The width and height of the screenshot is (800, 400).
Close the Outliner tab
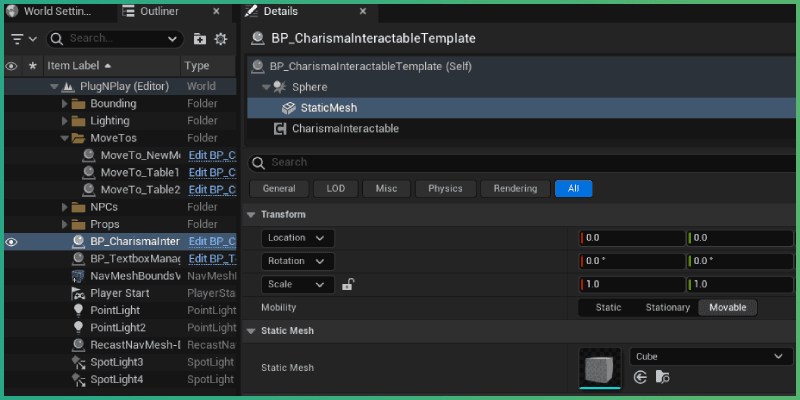pyautogui.click(x=216, y=11)
